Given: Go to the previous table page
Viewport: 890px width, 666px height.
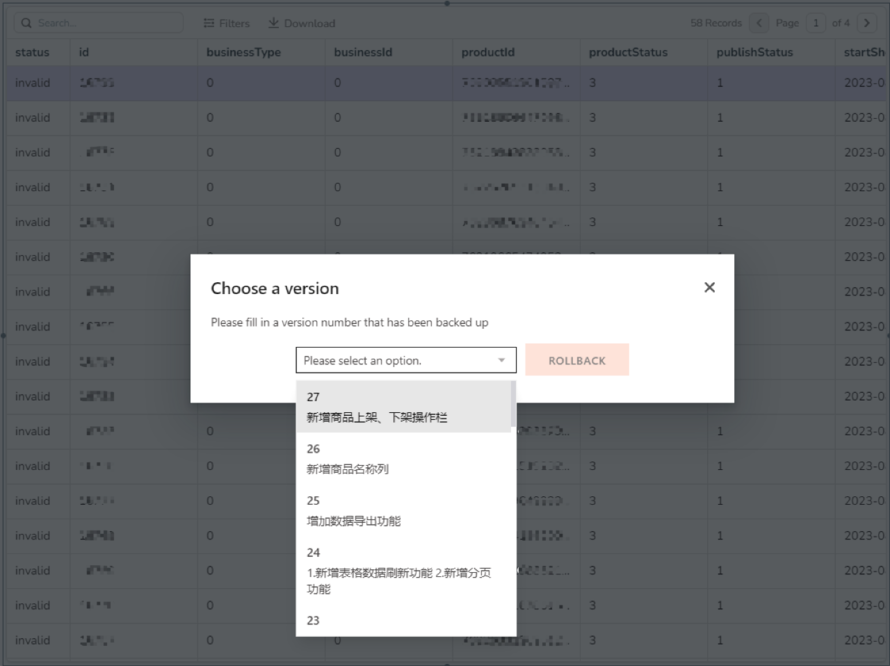Looking at the screenshot, I should click(760, 23).
